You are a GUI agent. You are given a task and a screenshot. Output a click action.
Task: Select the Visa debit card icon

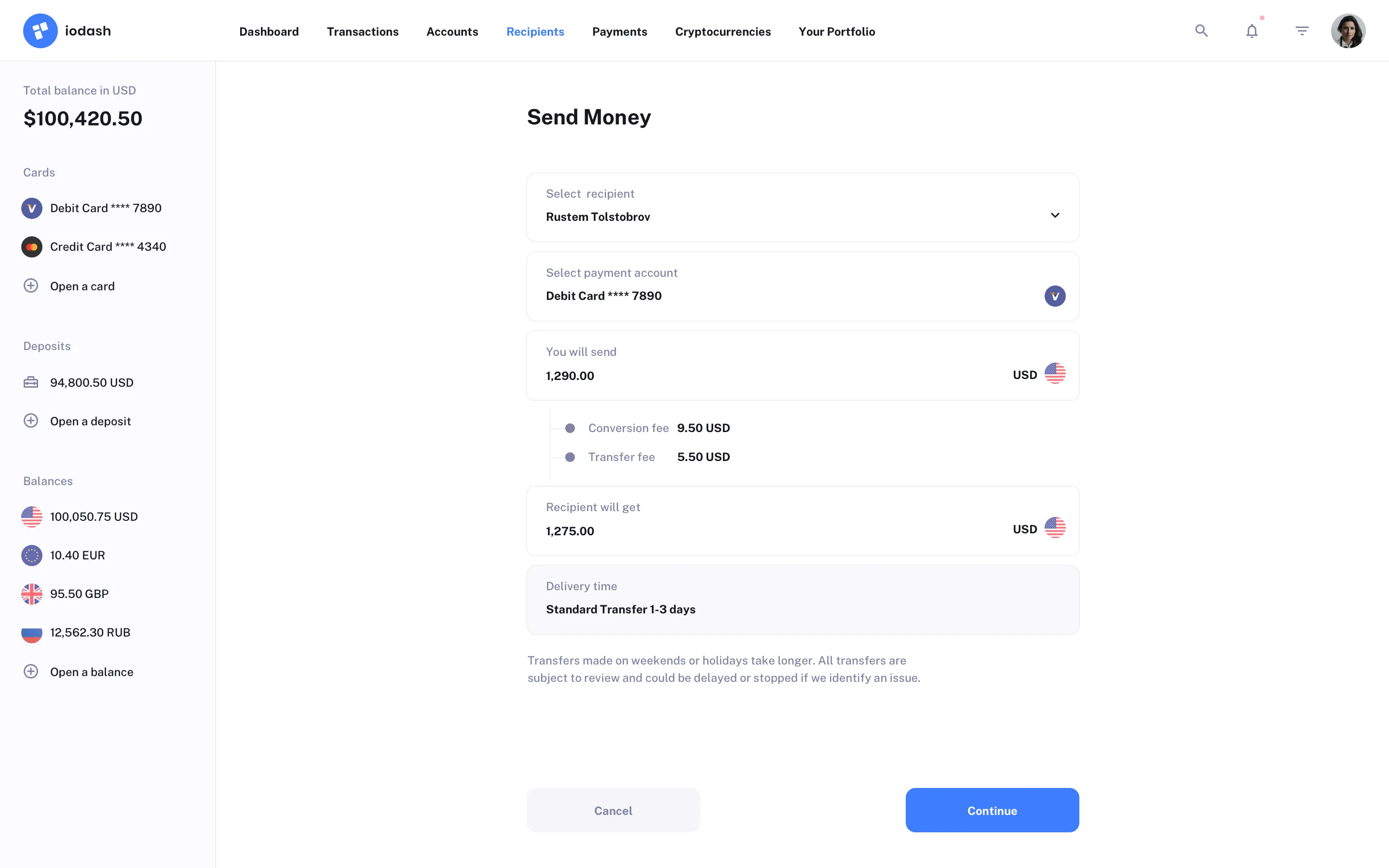[x=31, y=208]
